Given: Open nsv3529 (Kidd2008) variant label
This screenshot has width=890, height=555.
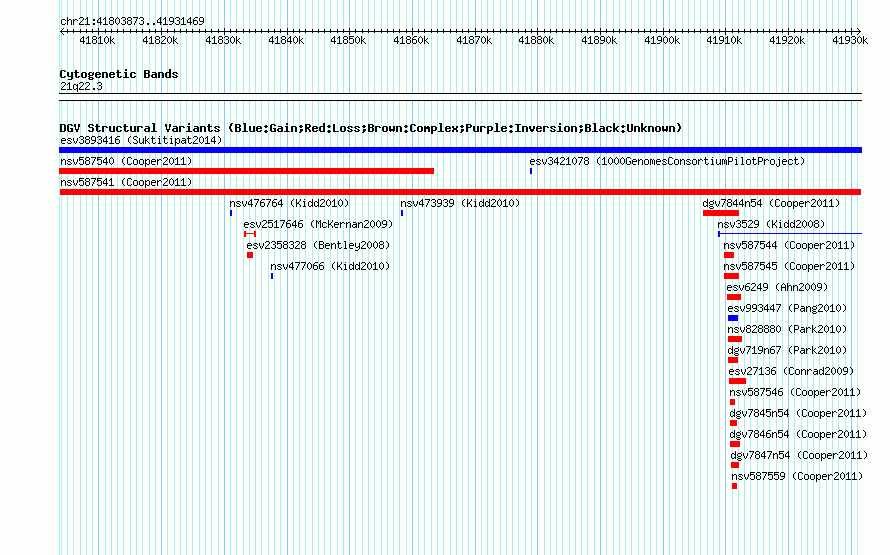Looking at the screenshot, I should click(771, 224).
